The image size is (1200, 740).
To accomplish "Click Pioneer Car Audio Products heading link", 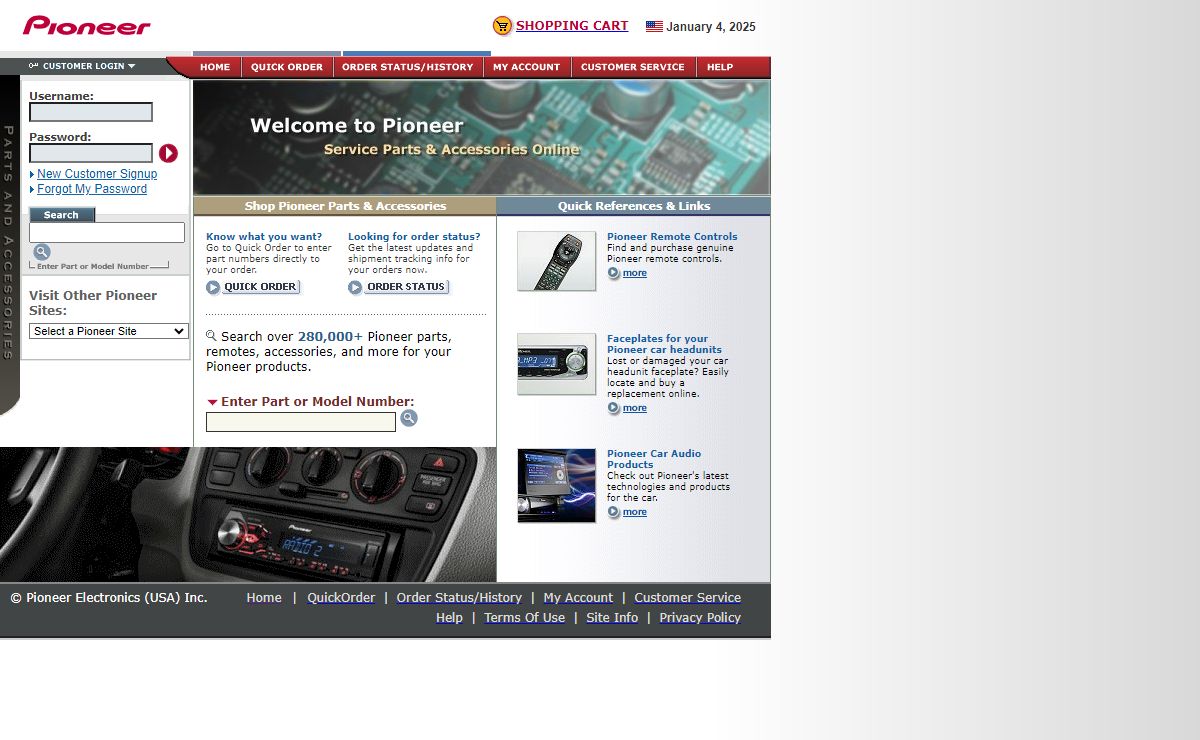I will [654, 459].
